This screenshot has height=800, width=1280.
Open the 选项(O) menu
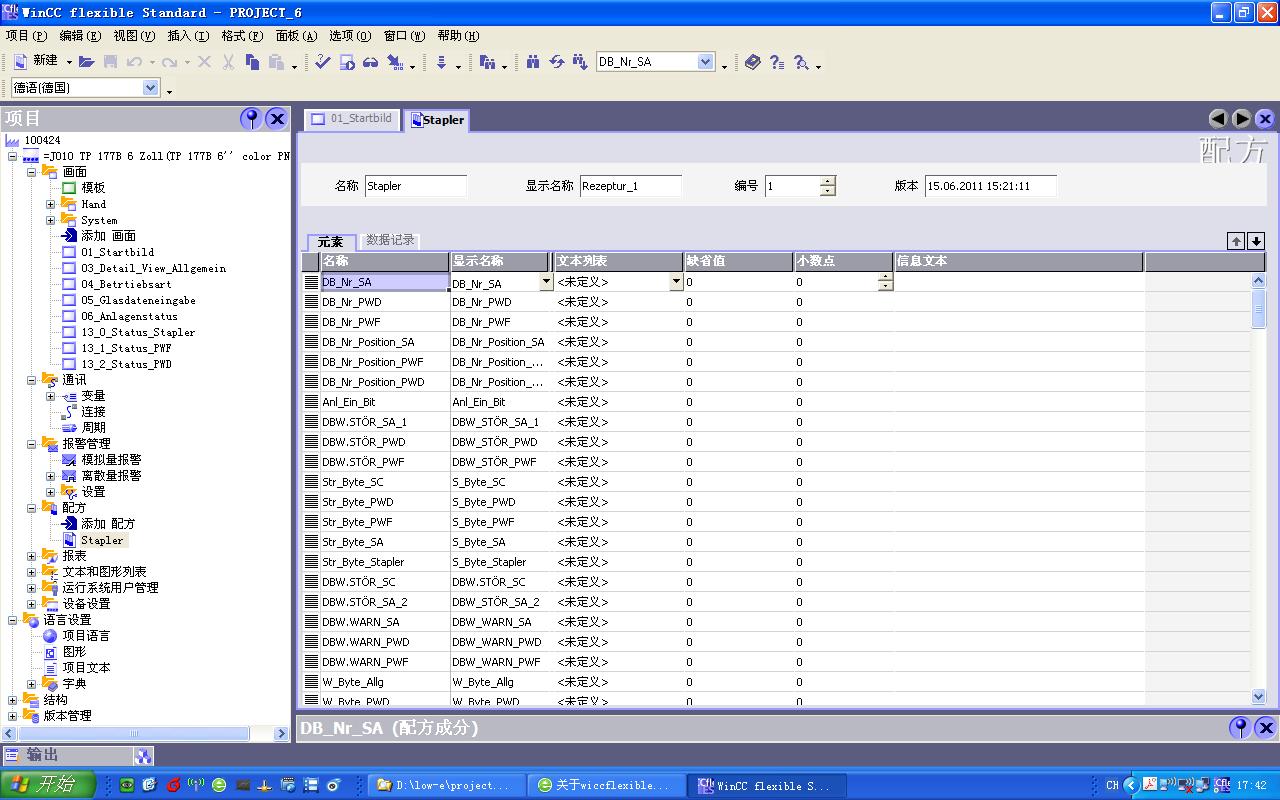point(350,36)
